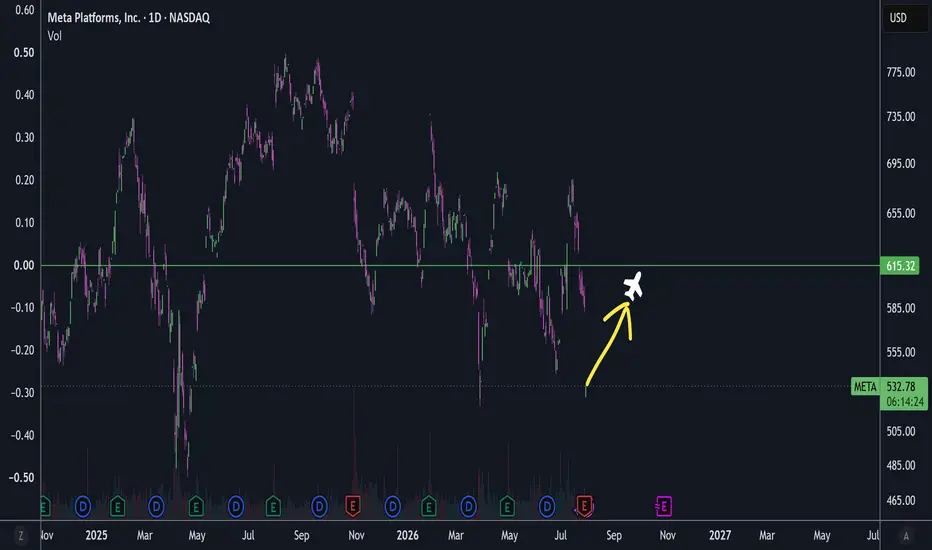Open green earnings marker after 2025 label

click(118, 507)
